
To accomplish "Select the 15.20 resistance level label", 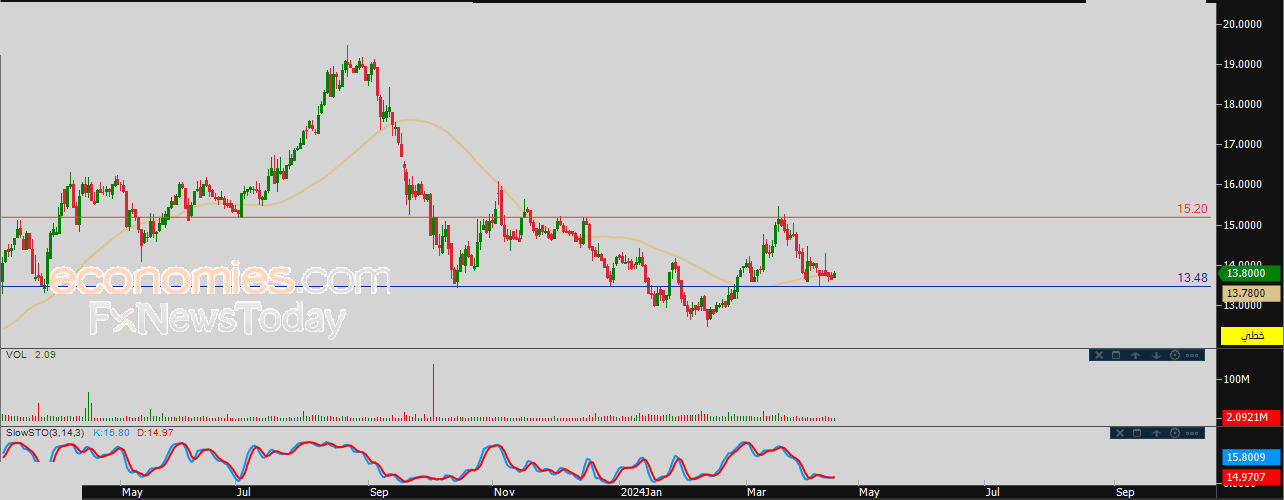I will click(1192, 209).
